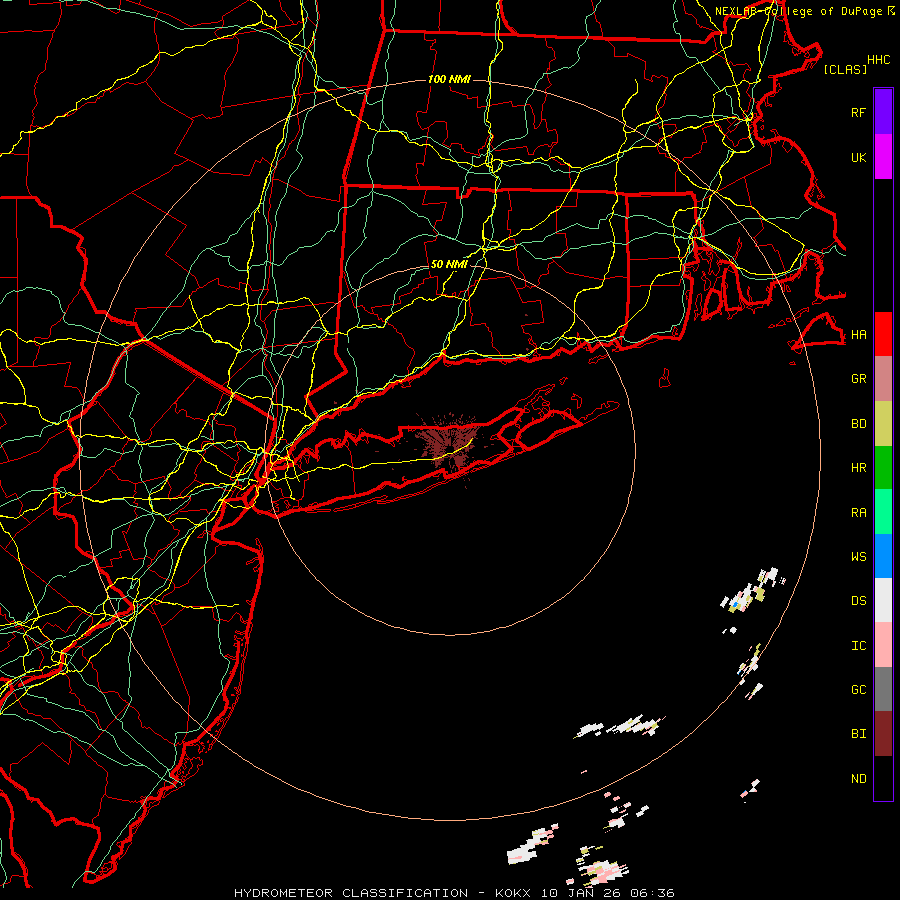Click the white DS legend swatch
This screenshot has height=900, width=900.
[883, 600]
